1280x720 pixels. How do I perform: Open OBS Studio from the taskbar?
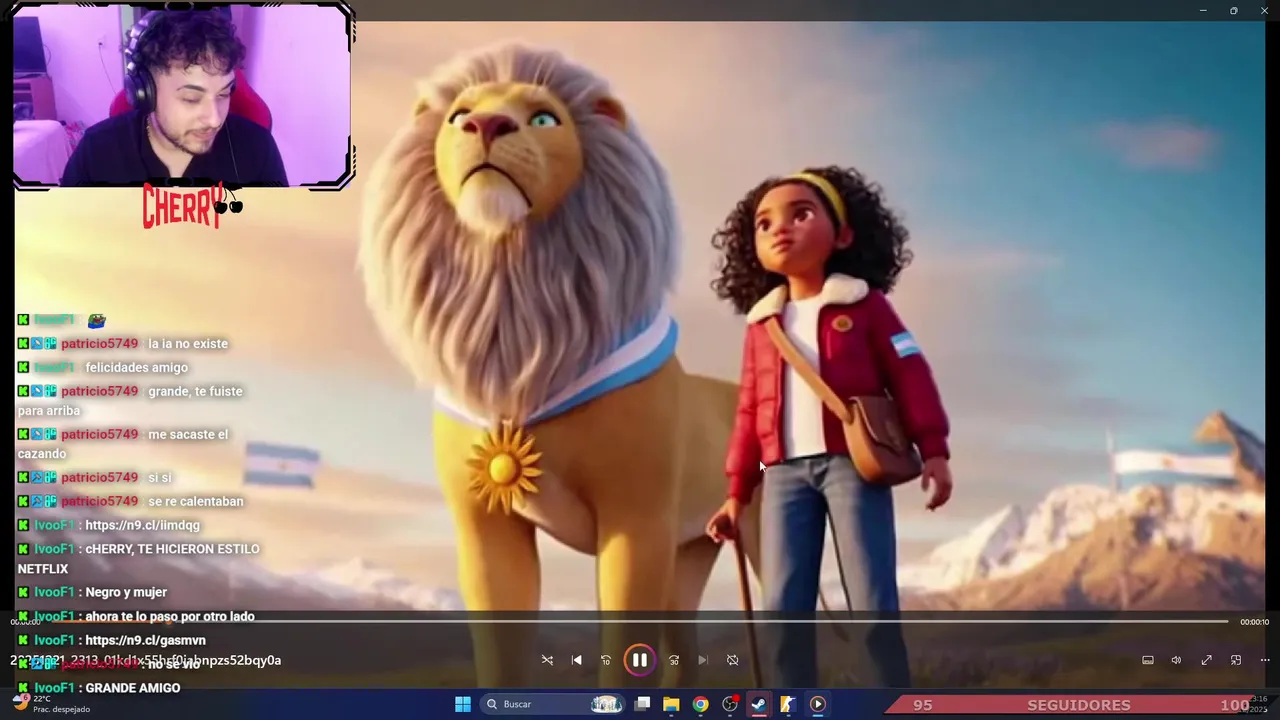pos(730,704)
